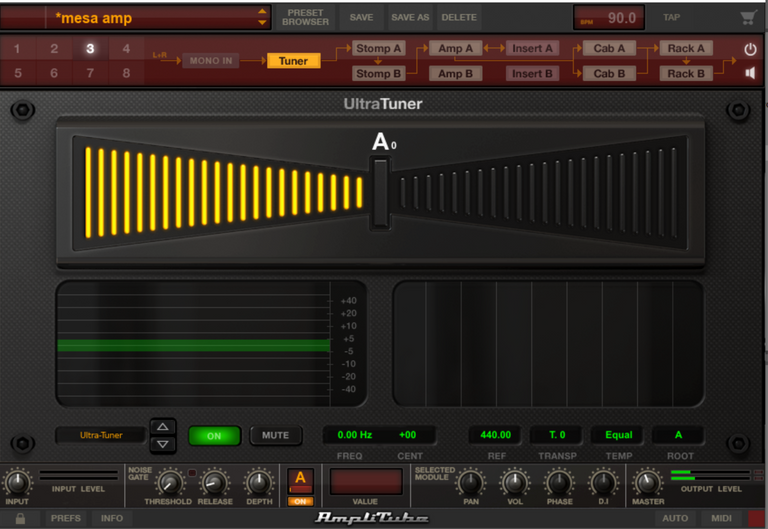Open PREFS
Image resolution: width=768 pixels, height=529 pixels.
(66, 518)
